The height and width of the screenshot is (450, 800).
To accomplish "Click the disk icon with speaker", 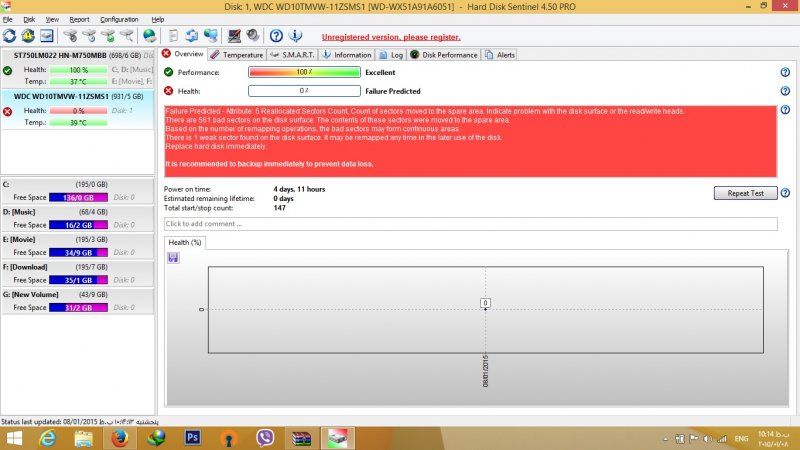I will pos(70,36).
